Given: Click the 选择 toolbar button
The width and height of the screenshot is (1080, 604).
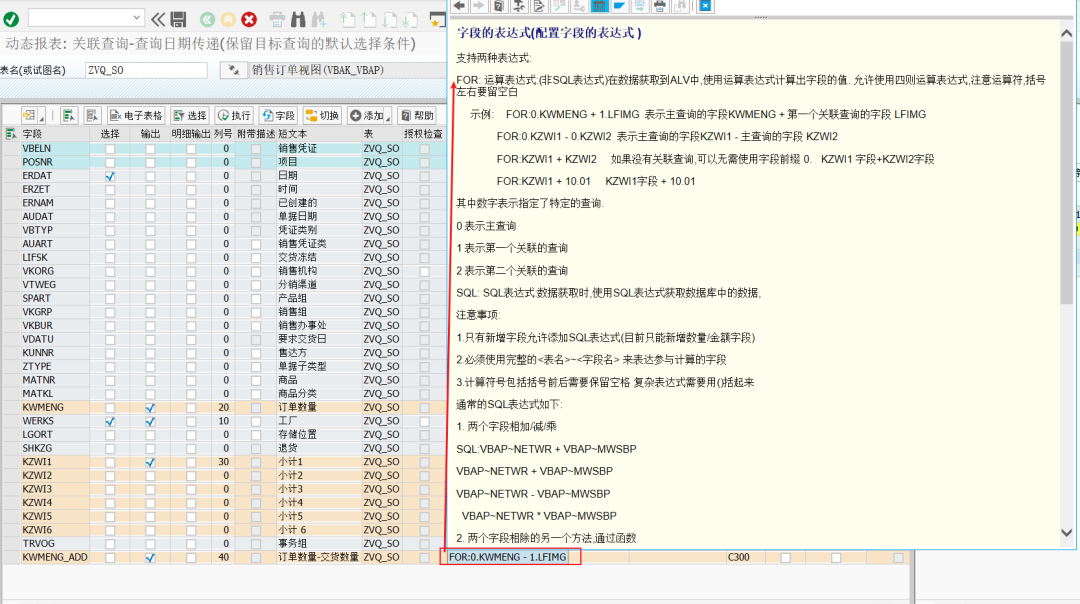Looking at the screenshot, I should (x=190, y=116).
